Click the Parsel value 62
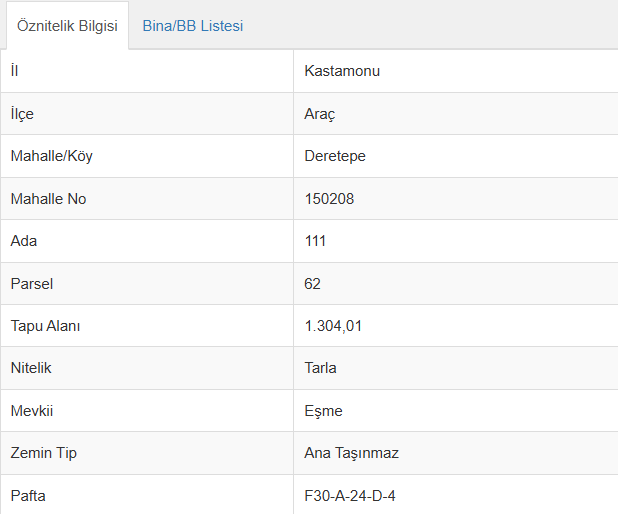 pos(313,284)
